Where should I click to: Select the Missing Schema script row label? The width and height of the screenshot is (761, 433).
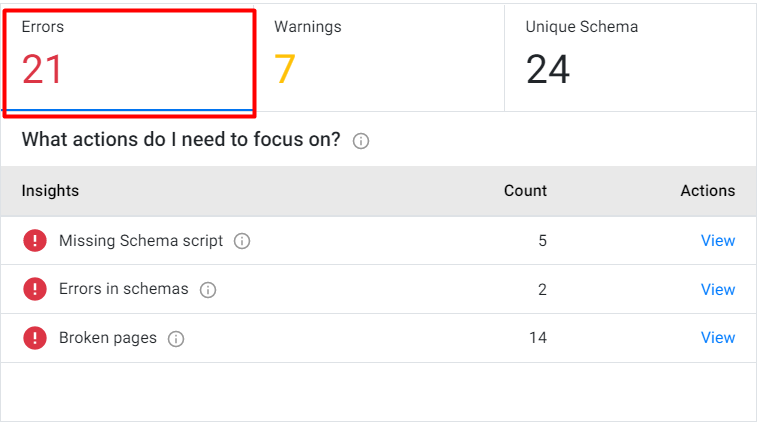(x=141, y=241)
